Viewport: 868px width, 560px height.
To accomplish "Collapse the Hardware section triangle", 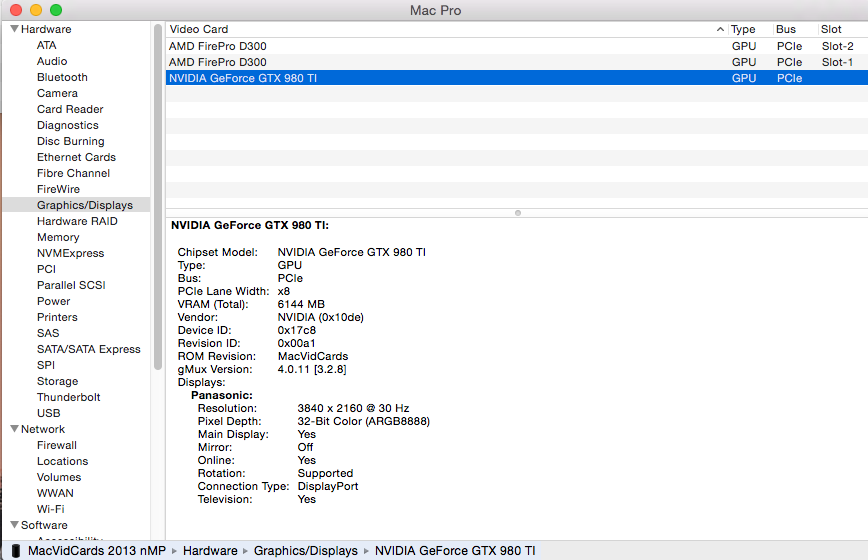I will pos(14,29).
